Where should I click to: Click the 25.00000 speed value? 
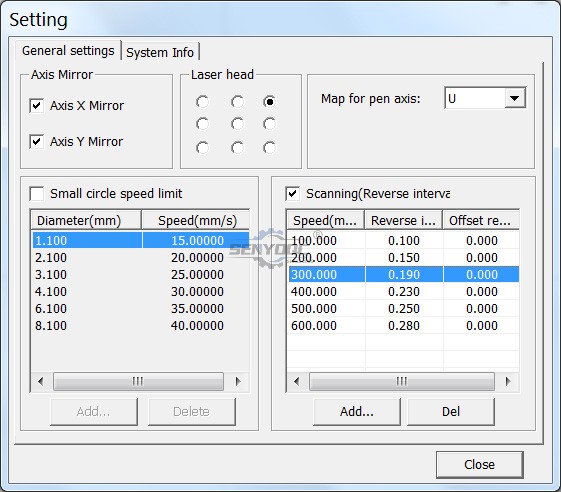tap(197, 274)
